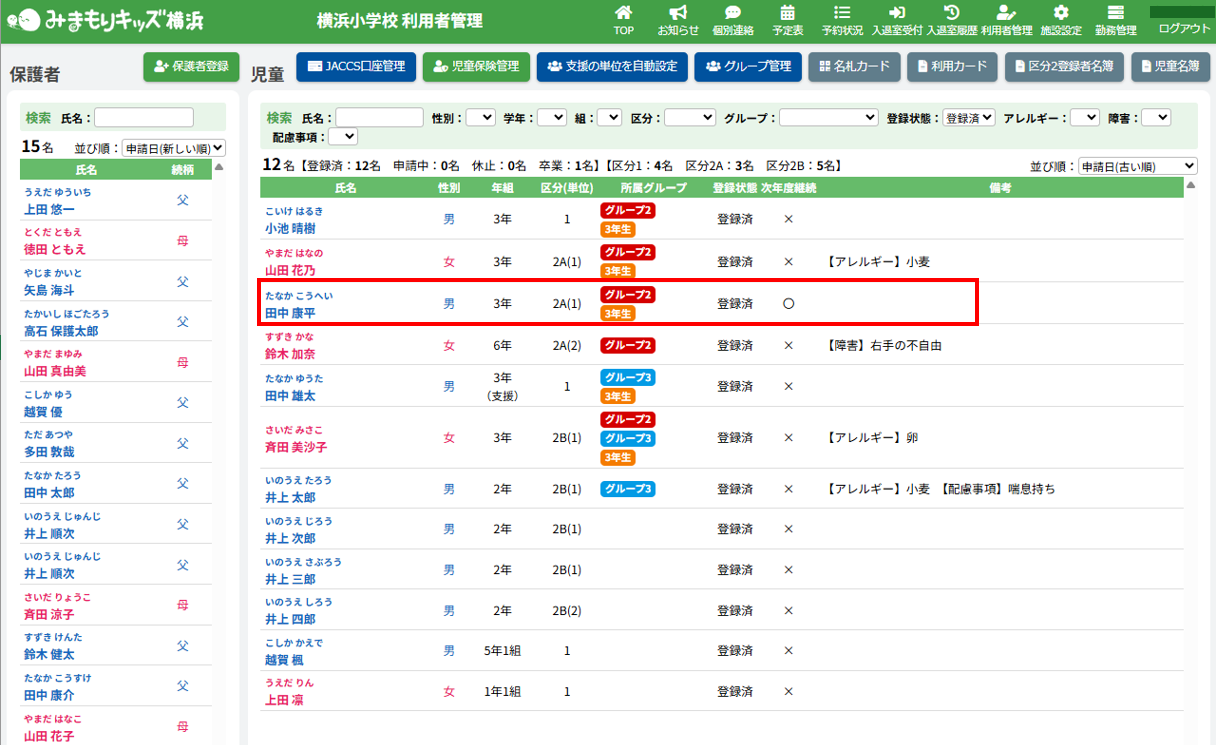This screenshot has height=745, width=1216.
Task: Open お知らせ megaphone icon
Action: click(678, 14)
